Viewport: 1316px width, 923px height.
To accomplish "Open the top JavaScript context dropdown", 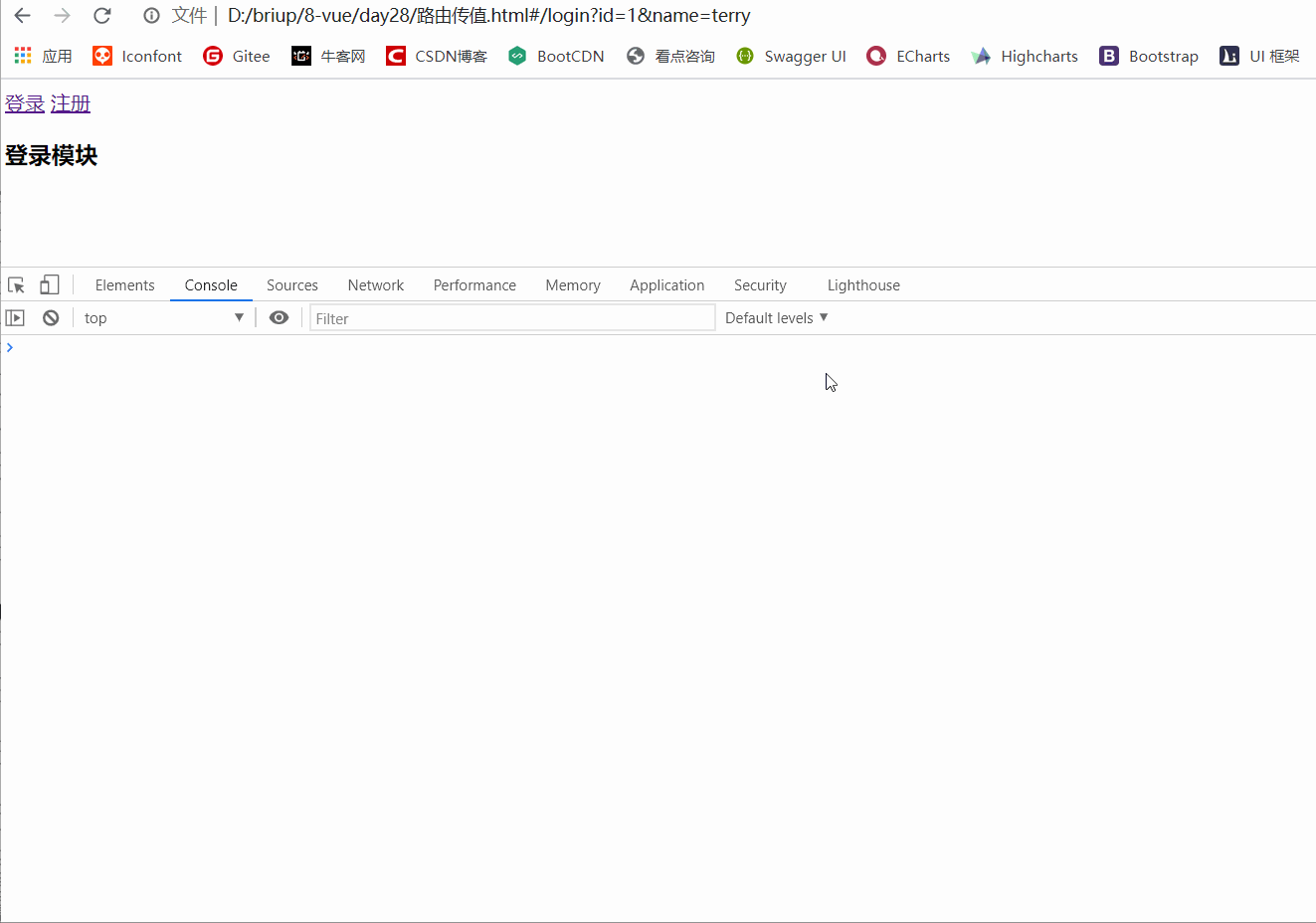I will [164, 318].
